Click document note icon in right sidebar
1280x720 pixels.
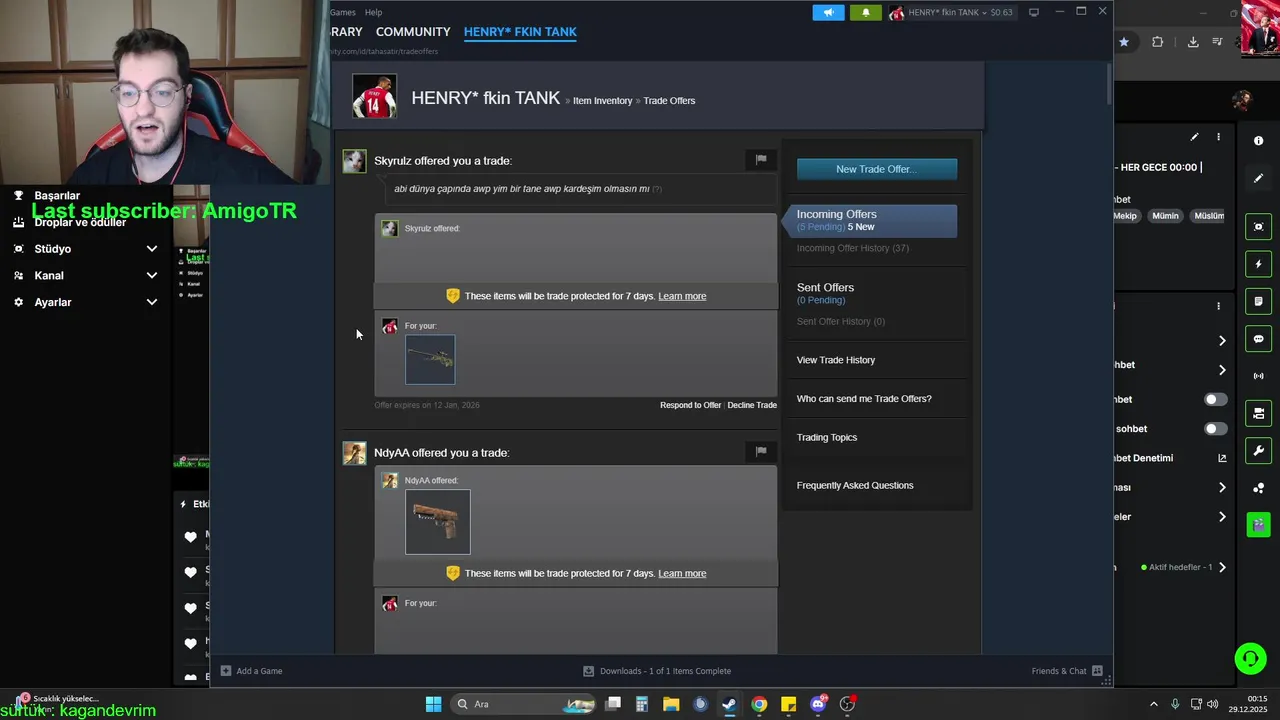pyautogui.click(x=1258, y=301)
